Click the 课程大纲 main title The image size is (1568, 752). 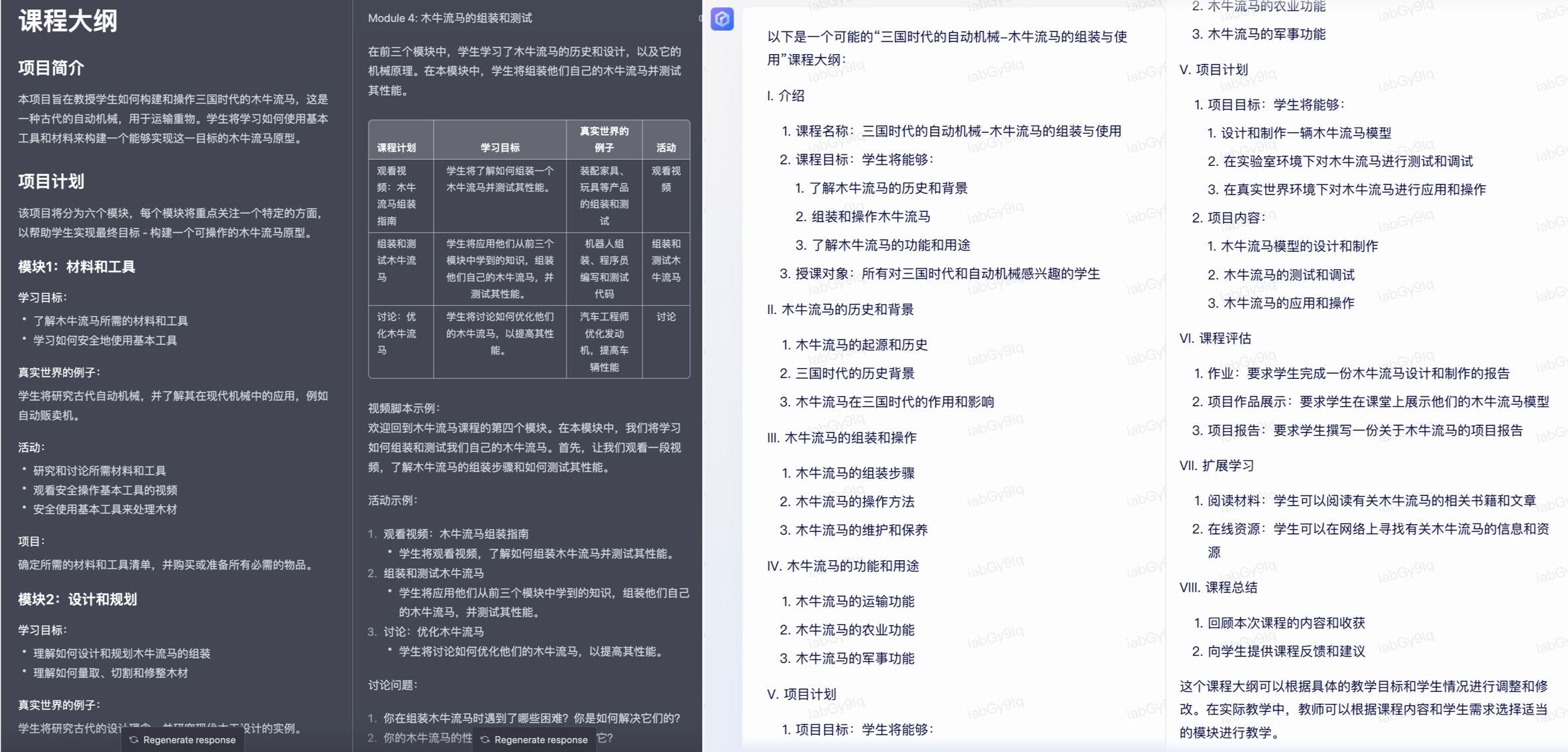coord(68,21)
